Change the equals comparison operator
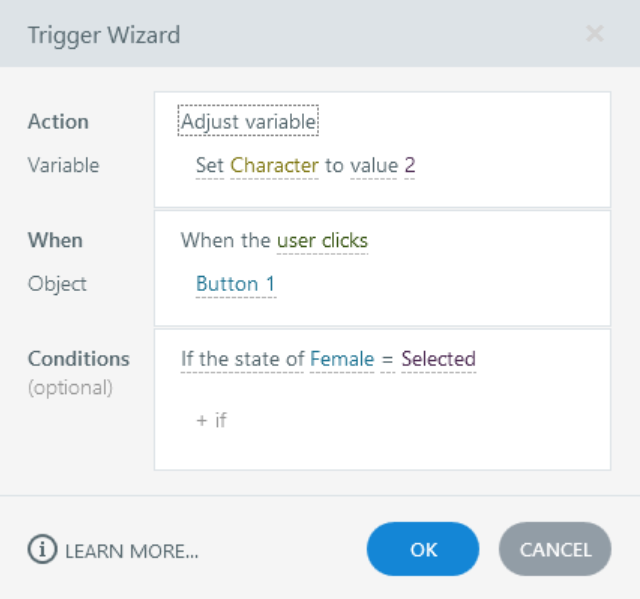 point(386,359)
